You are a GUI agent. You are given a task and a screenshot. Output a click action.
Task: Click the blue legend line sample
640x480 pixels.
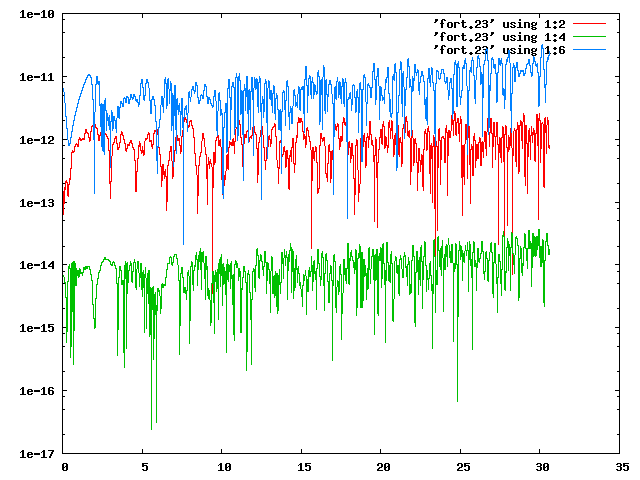coord(589,50)
